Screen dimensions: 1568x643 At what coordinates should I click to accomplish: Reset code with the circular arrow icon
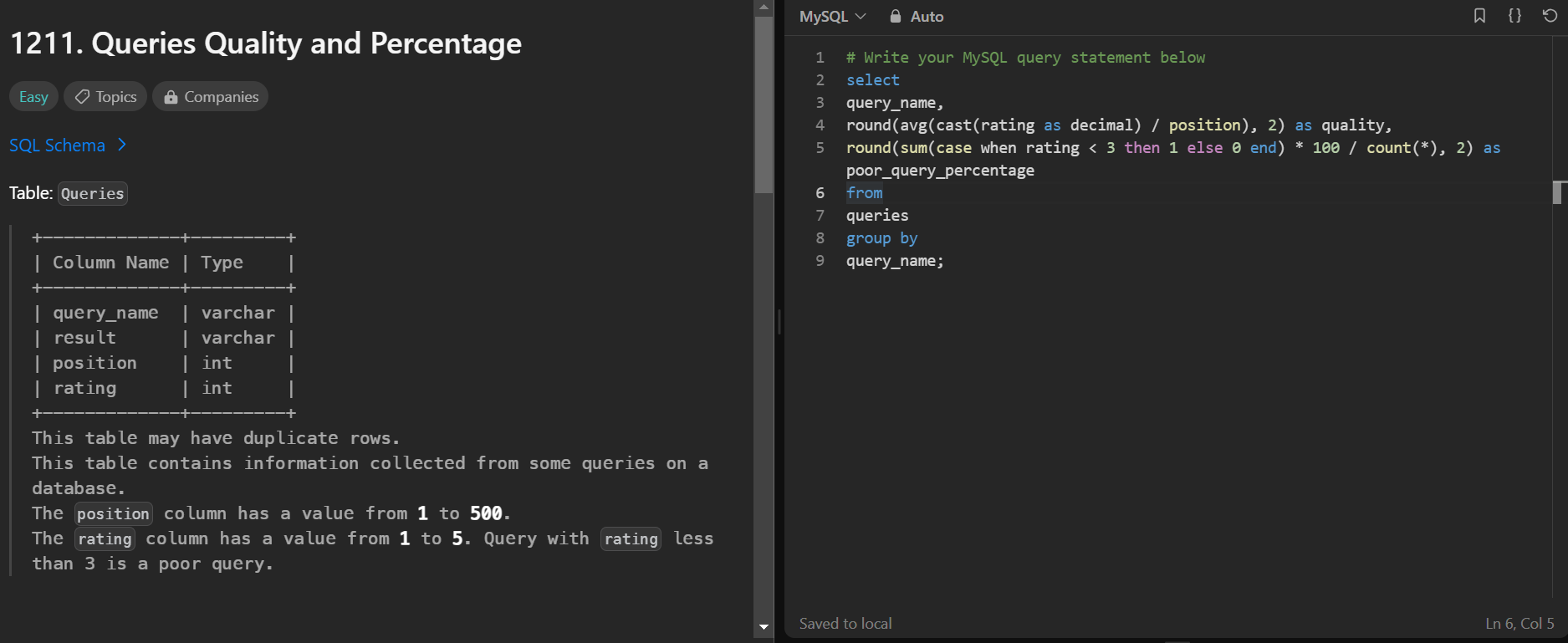pos(1550,16)
